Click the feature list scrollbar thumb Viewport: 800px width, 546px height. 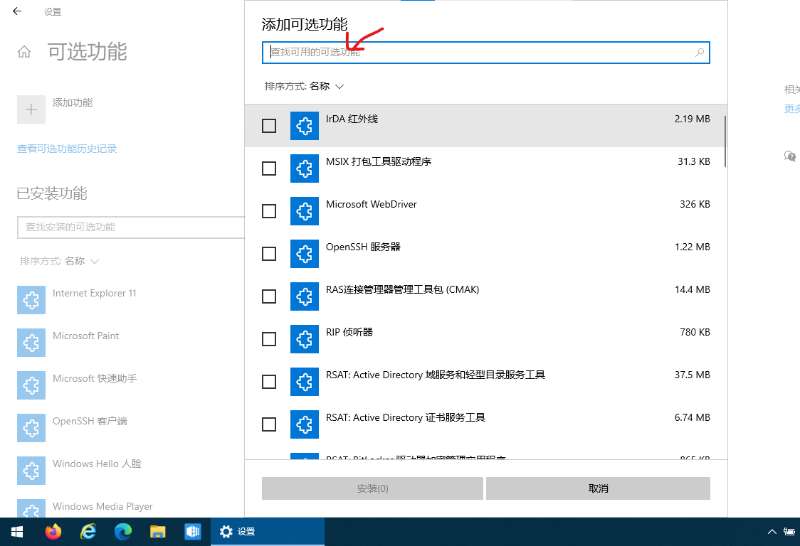[x=724, y=142]
